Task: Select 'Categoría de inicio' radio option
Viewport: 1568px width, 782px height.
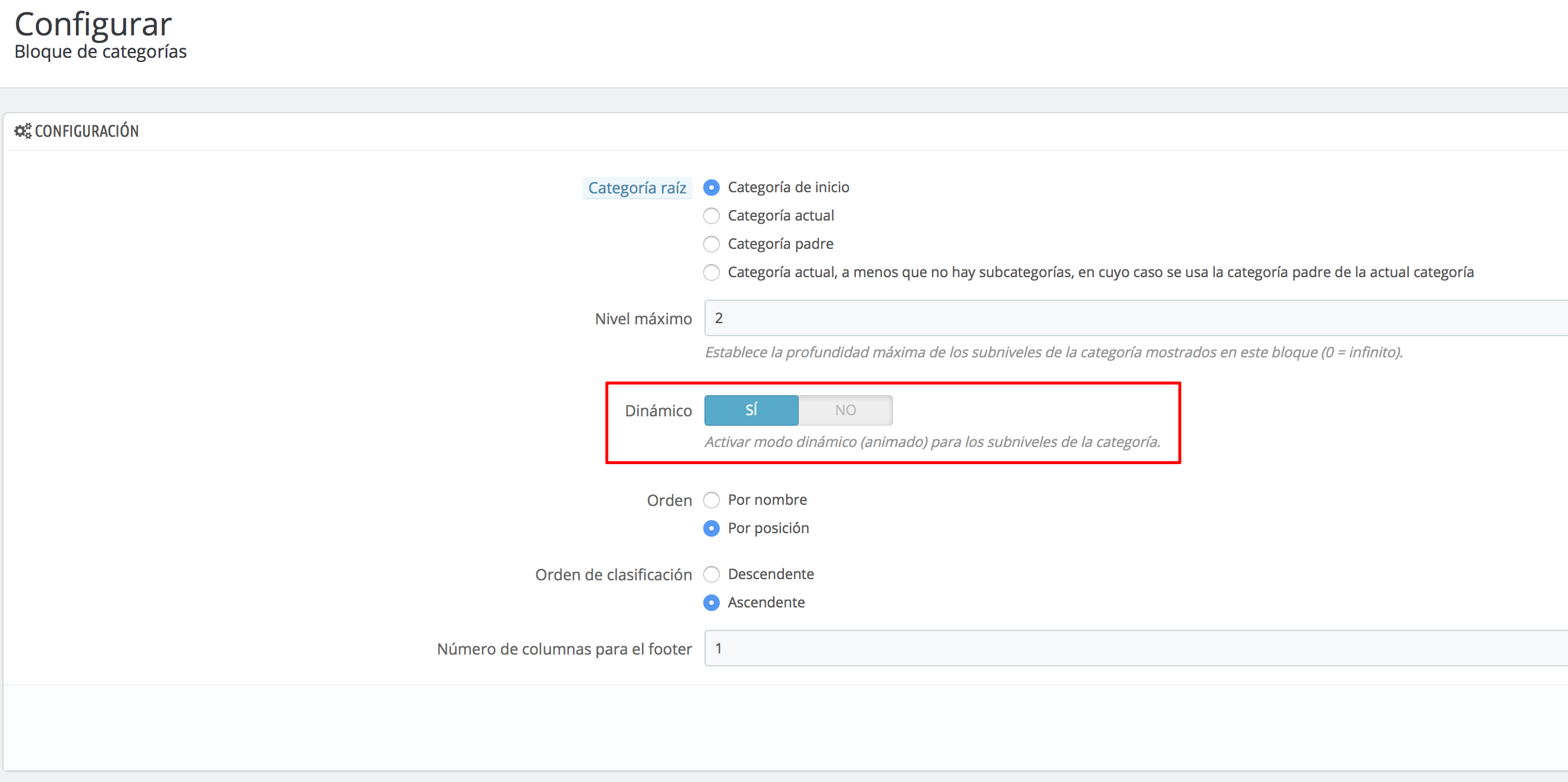Action: pyautogui.click(x=711, y=188)
